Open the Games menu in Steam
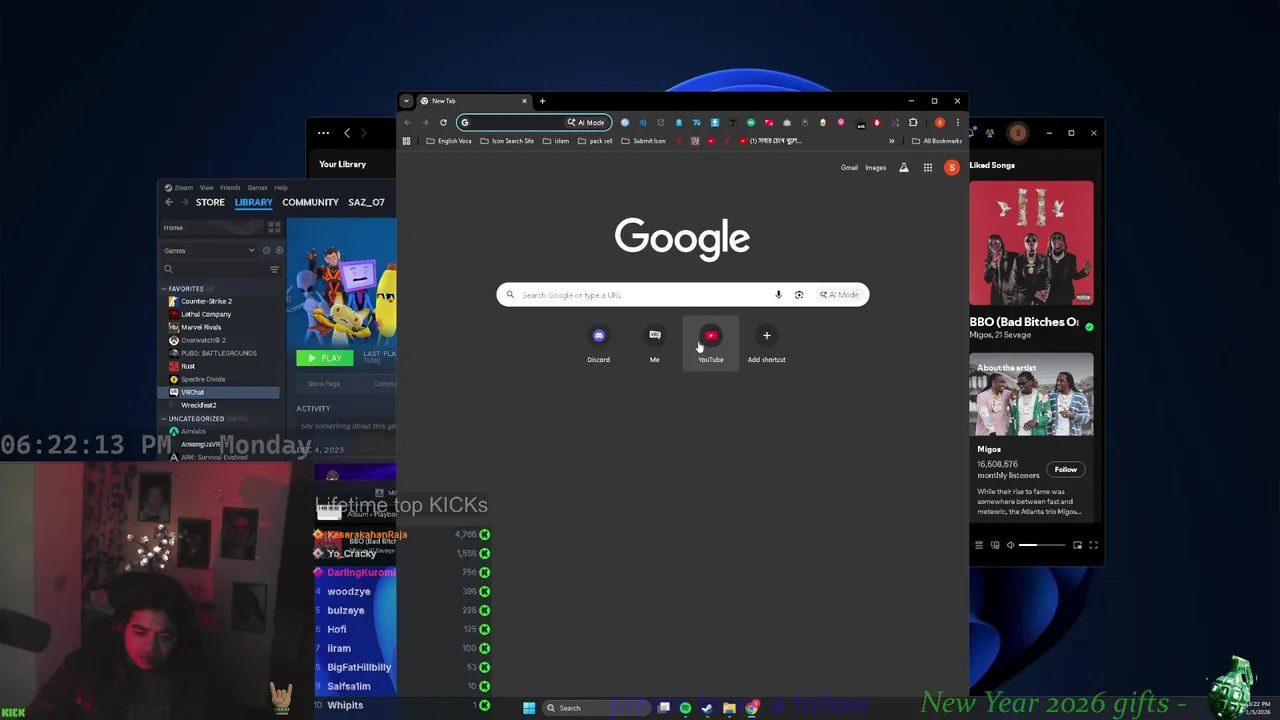The height and width of the screenshot is (720, 1280). (257, 188)
